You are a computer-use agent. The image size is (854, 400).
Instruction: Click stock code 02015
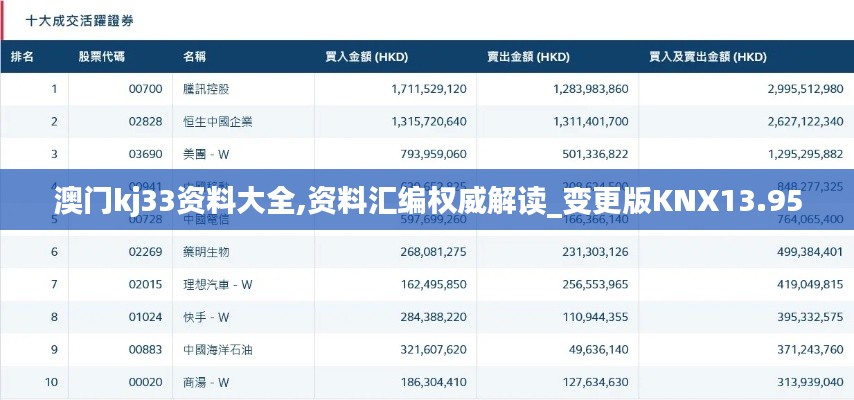pyautogui.click(x=145, y=284)
